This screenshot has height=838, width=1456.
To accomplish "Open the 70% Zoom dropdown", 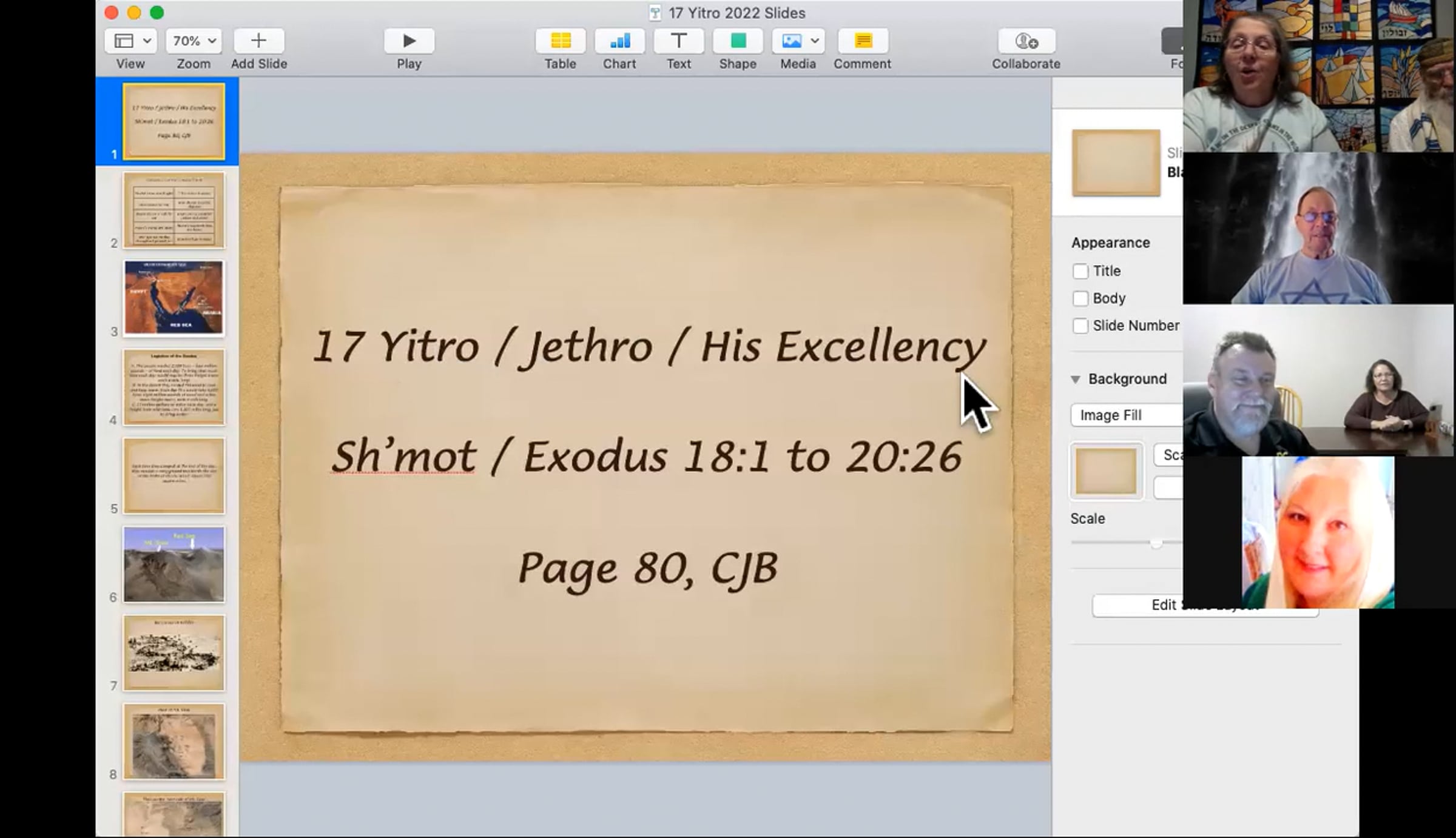I will pos(194,41).
